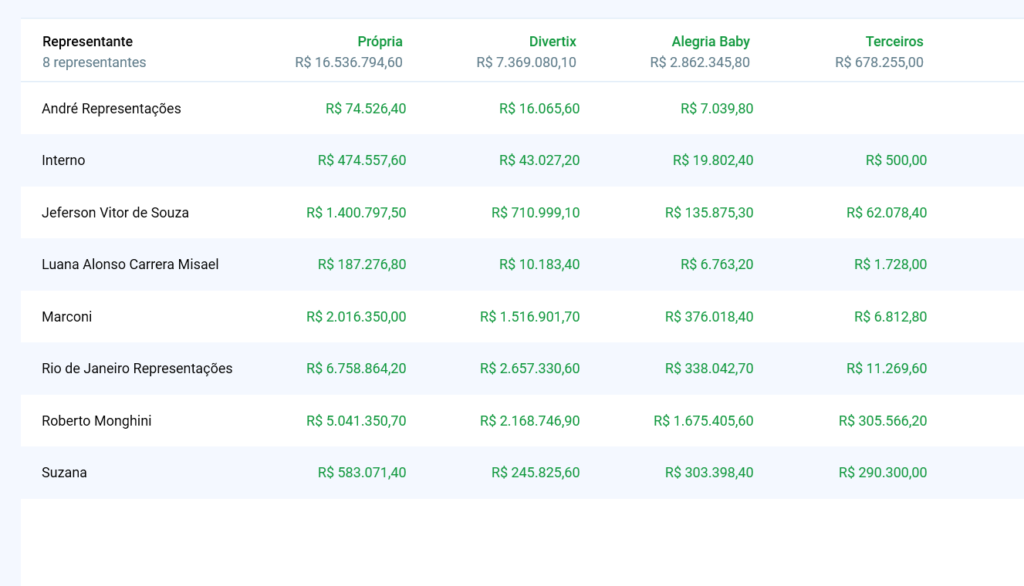Click Terceiros total R$ 678.255,00

tap(879, 63)
